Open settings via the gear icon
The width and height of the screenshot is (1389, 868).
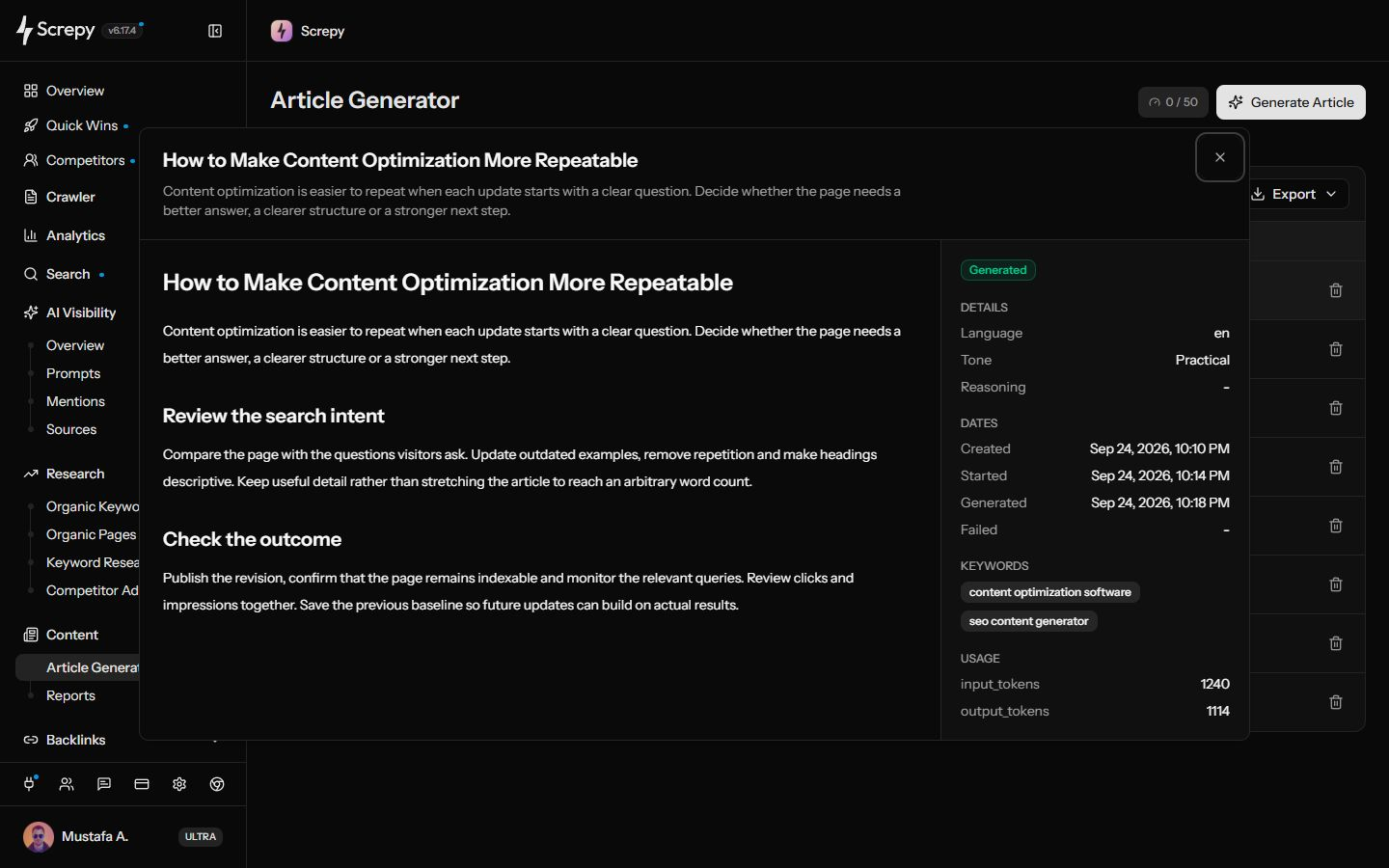tap(179, 784)
